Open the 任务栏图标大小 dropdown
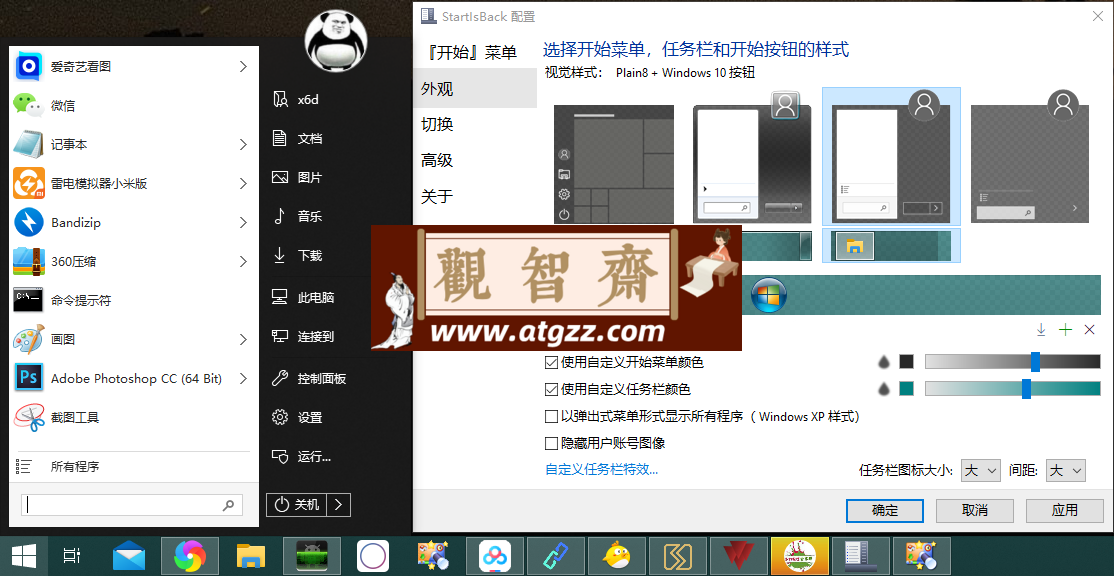 click(x=980, y=470)
